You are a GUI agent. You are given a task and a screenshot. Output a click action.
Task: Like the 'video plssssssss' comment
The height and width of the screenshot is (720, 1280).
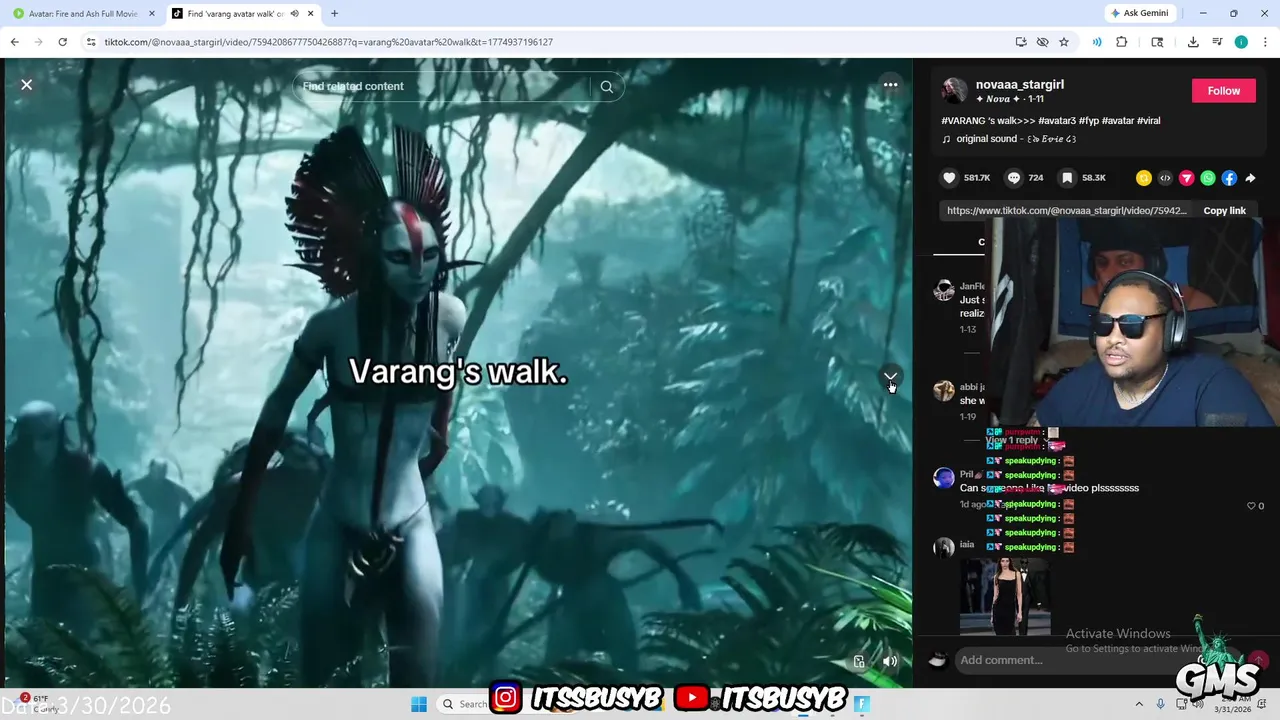[x=1250, y=506]
